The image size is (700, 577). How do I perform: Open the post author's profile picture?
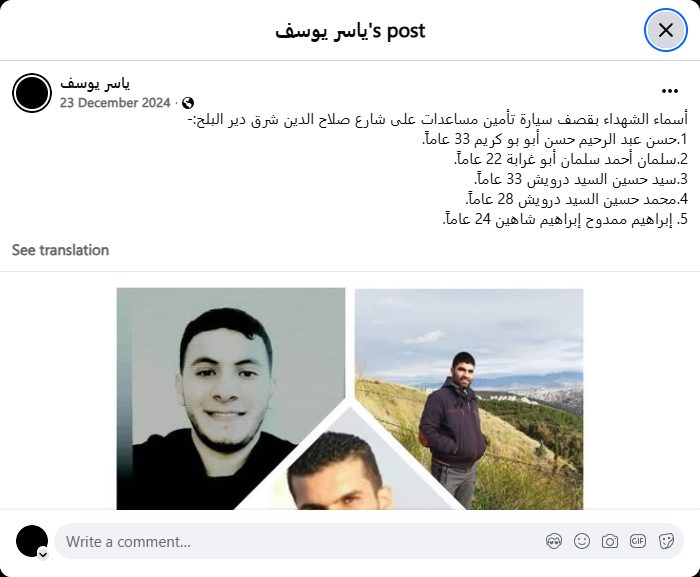click(32, 93)
